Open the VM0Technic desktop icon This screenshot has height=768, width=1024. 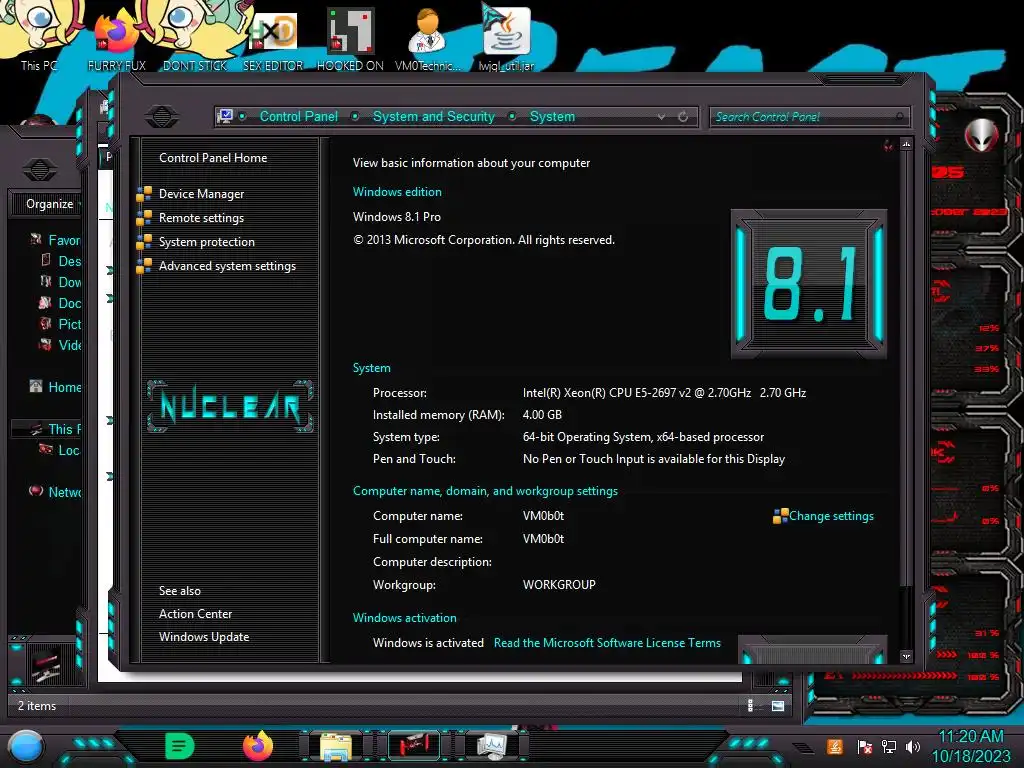tap(428, 39)
